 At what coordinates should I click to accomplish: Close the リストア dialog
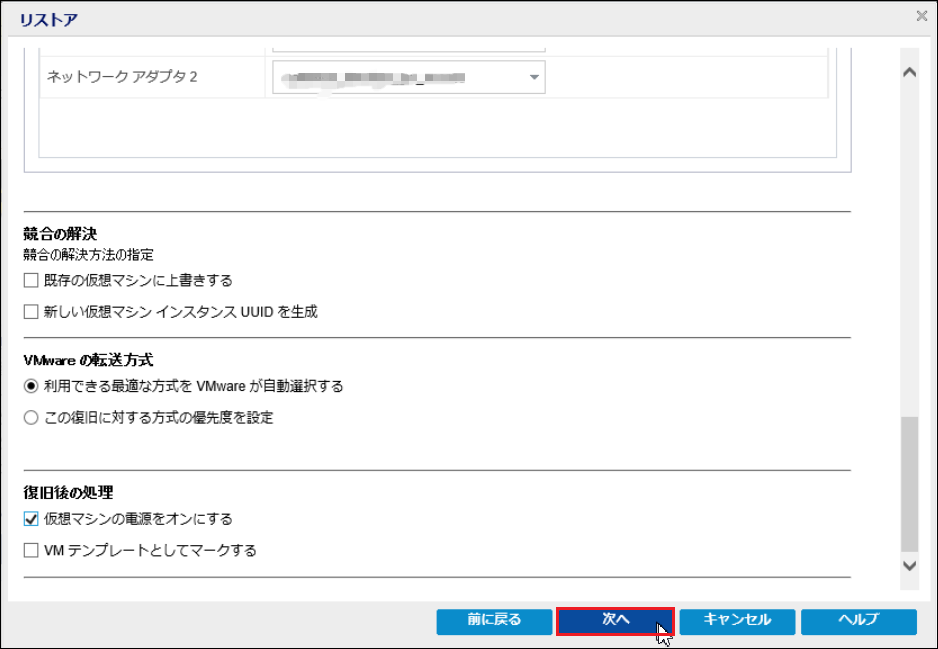point(922,16)
